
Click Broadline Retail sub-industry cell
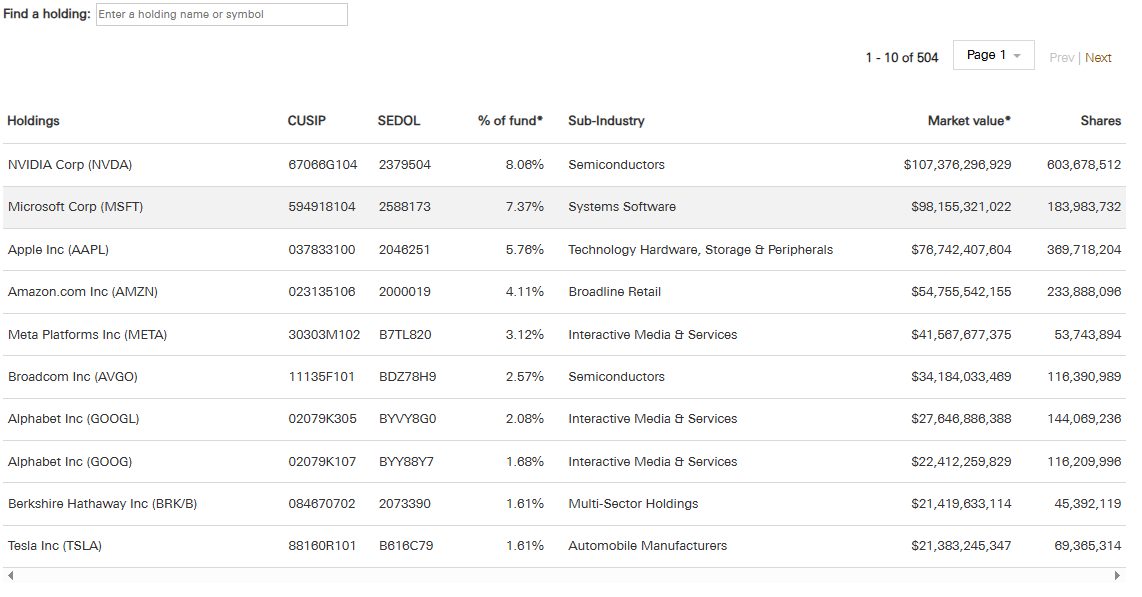(x=615, y=292)
